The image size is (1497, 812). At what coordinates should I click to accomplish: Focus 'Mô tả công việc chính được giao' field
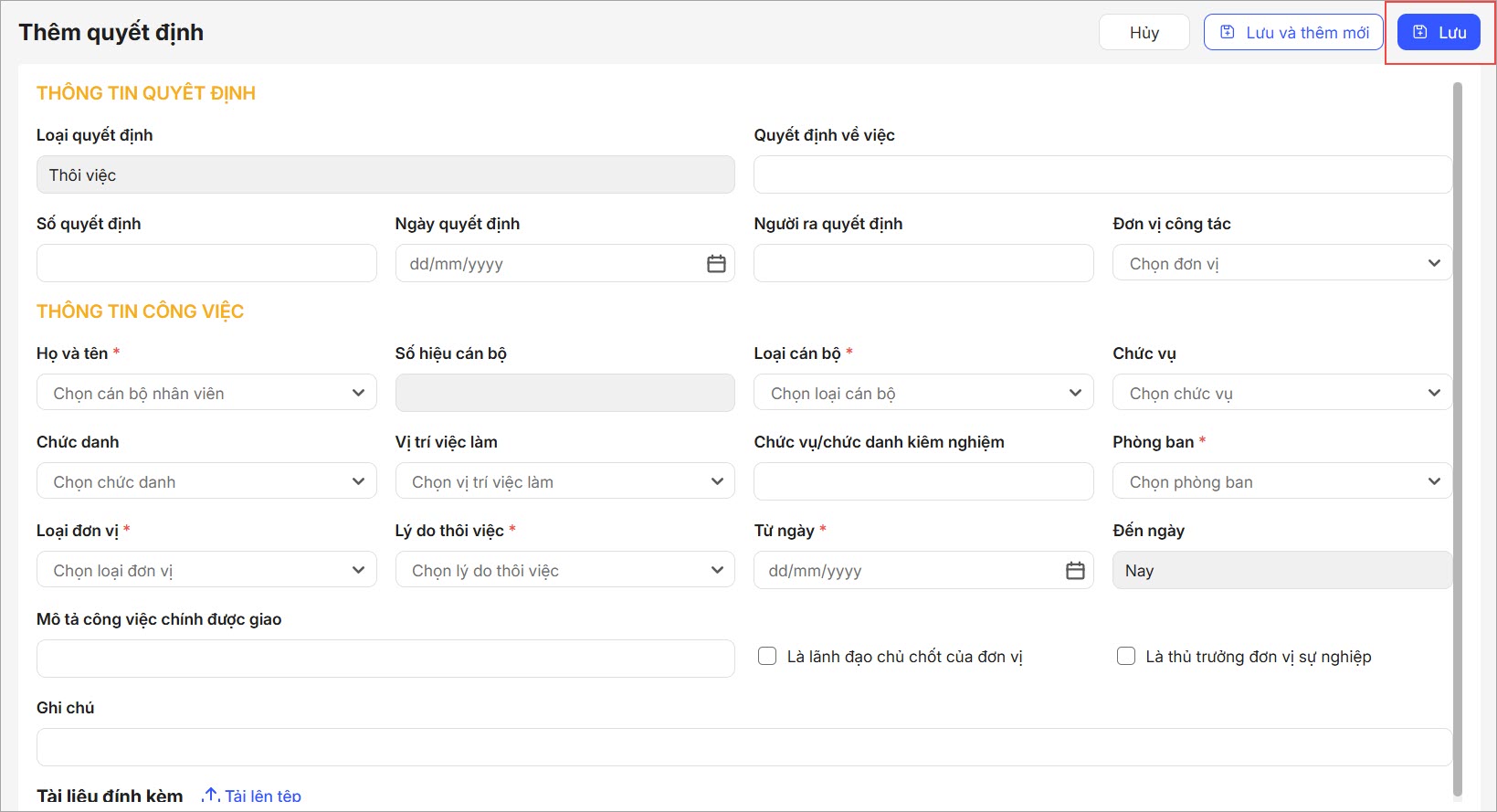pos(385,659)
